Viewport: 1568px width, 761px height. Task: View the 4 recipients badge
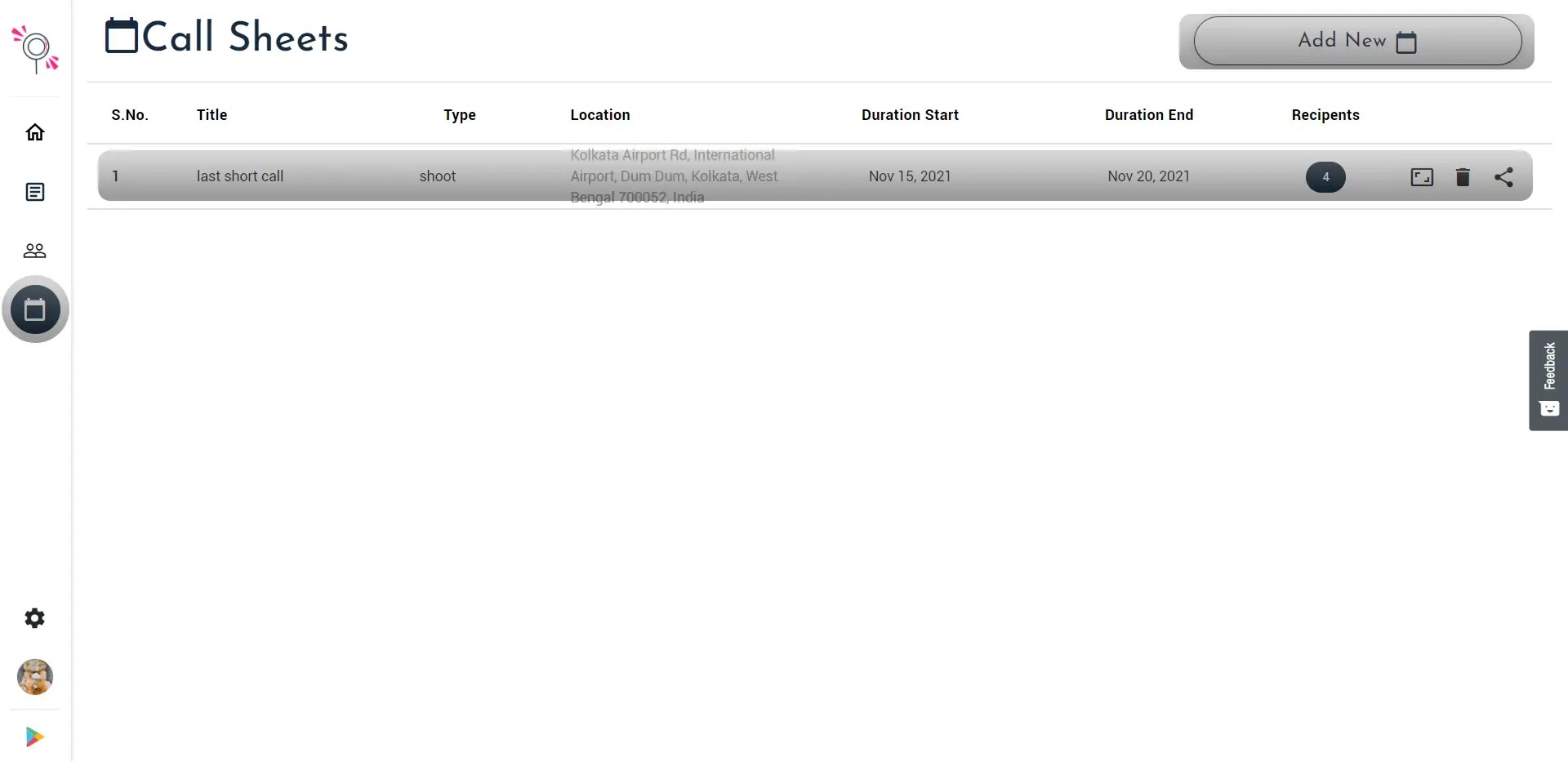click(1325, 177)
